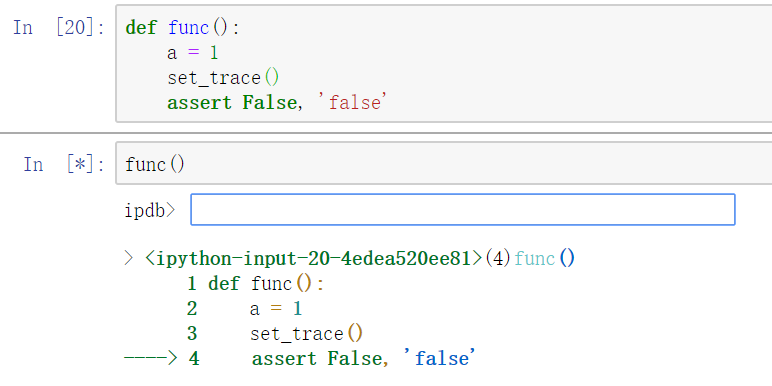Click debugger output line 2 'a = 1'
This screenshot has width=772, height=386.
click(x=244, y=309)
